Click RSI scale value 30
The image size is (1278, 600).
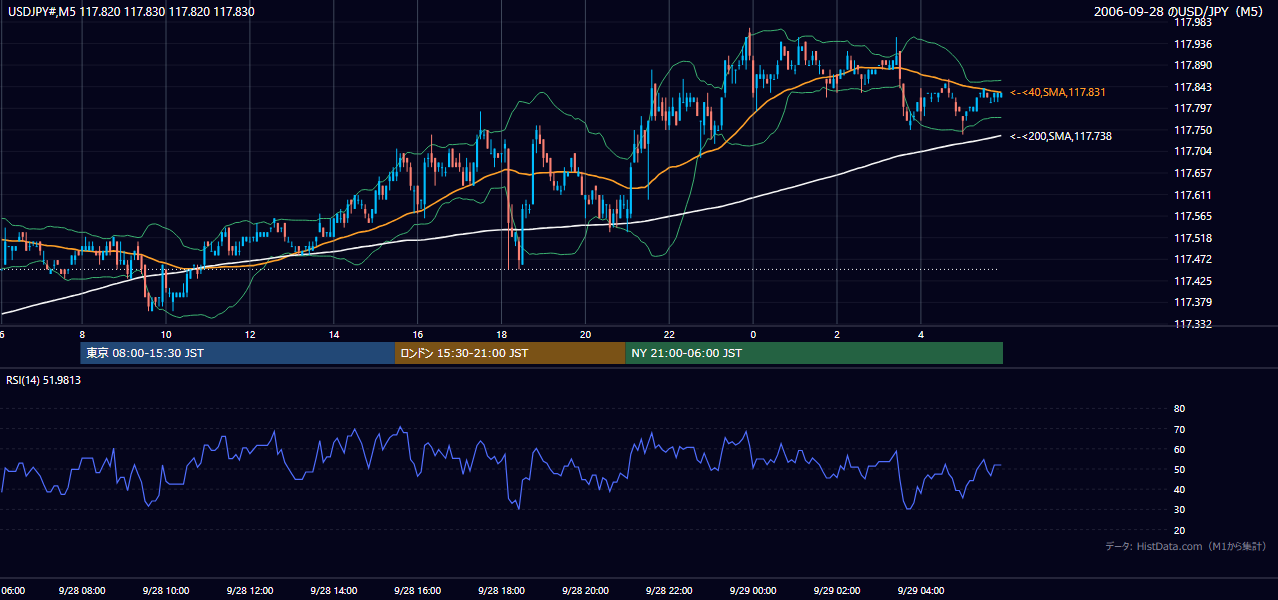tap(1180, 510)
